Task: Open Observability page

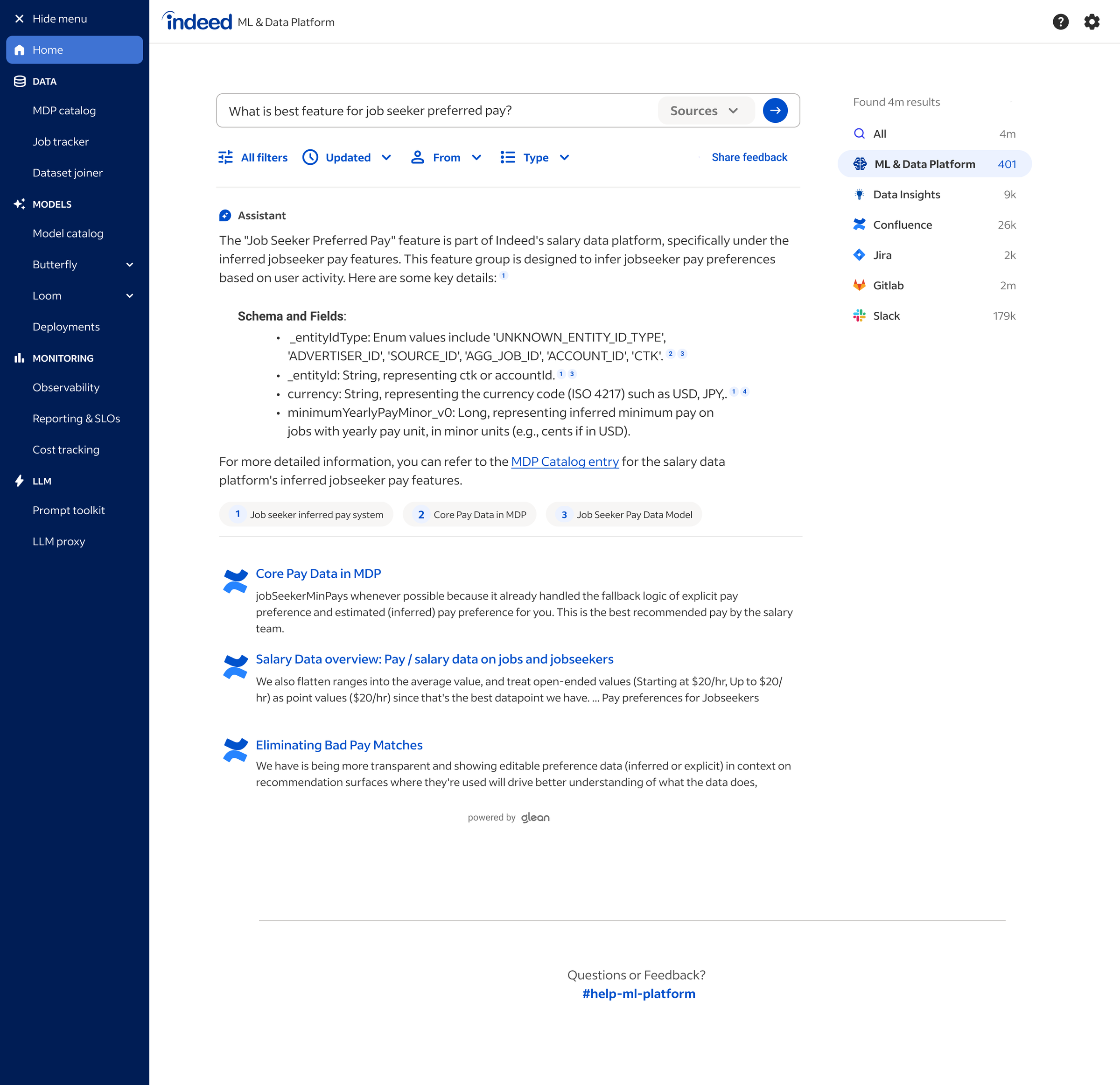Action: [x=66, y=387]
